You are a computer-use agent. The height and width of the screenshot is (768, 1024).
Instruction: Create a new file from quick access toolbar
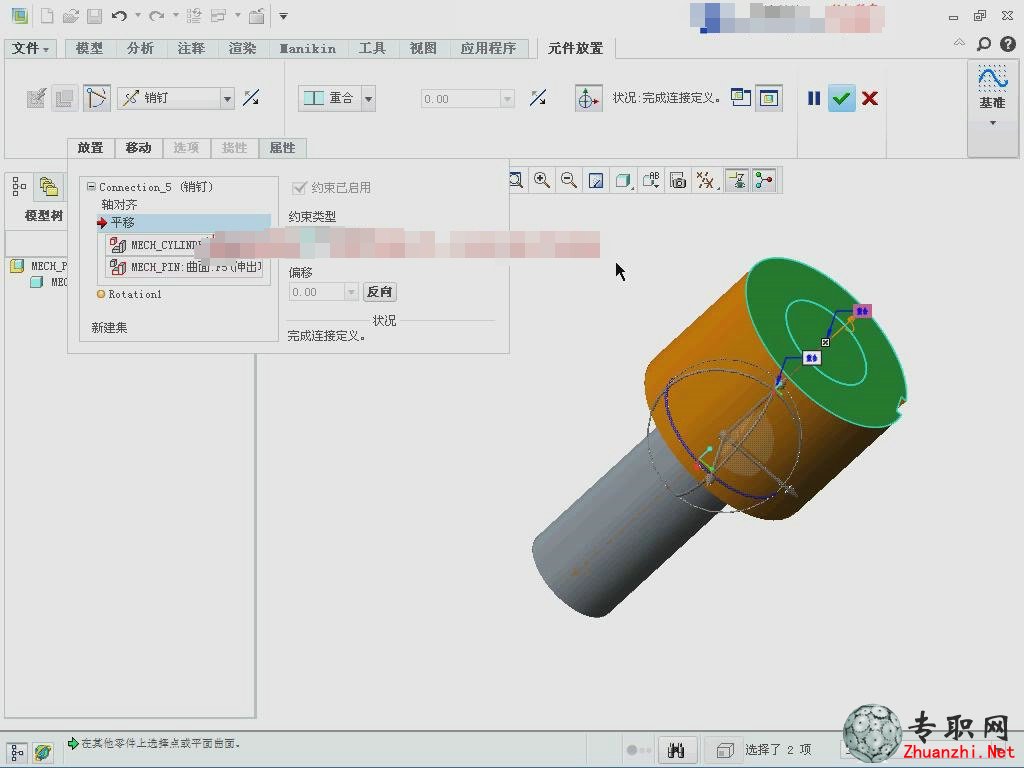pos(47,16)
